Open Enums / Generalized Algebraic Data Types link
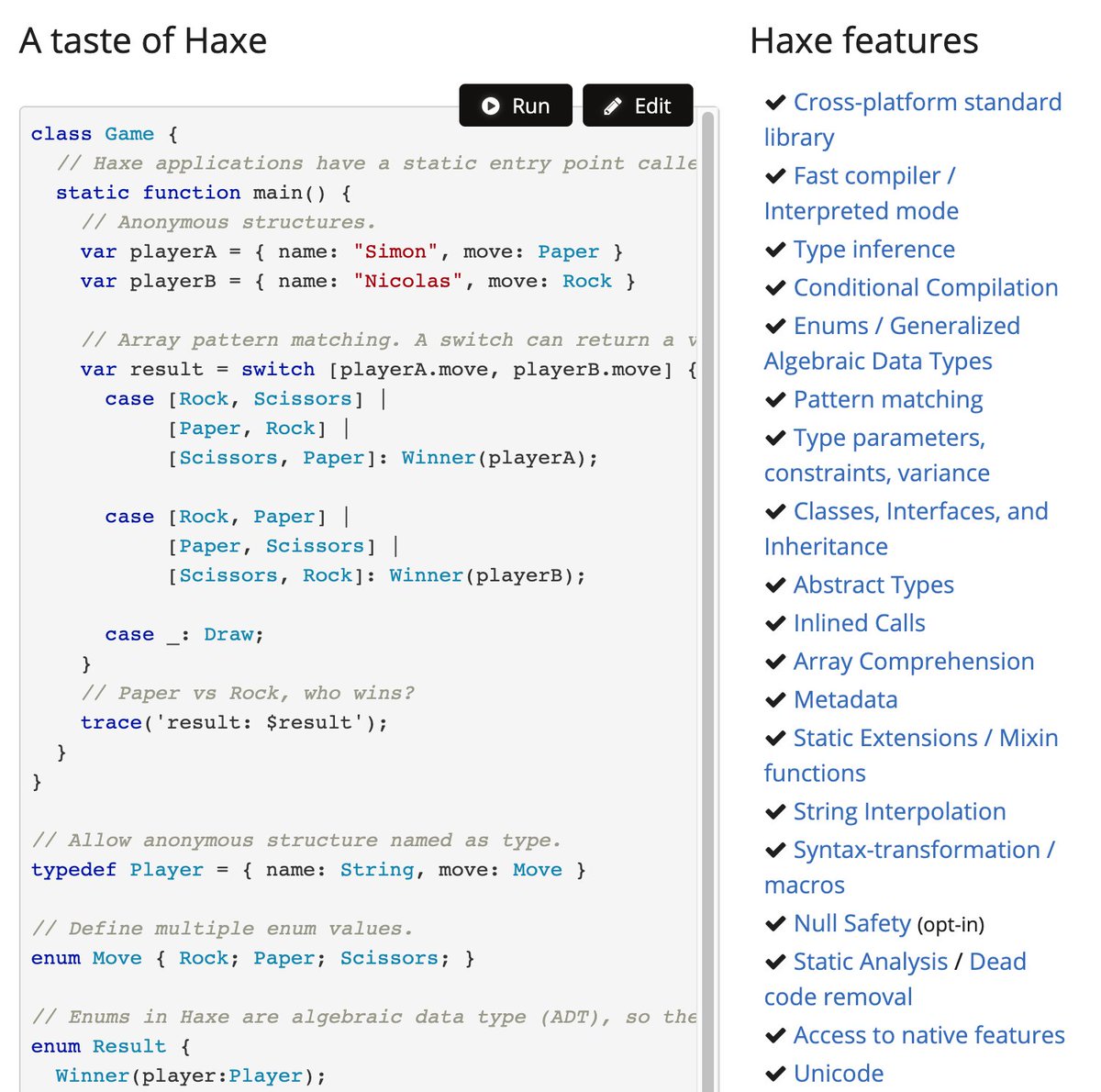This screenshot has height=1092, width=1101. pyautogui.click(x=892, y=343)
